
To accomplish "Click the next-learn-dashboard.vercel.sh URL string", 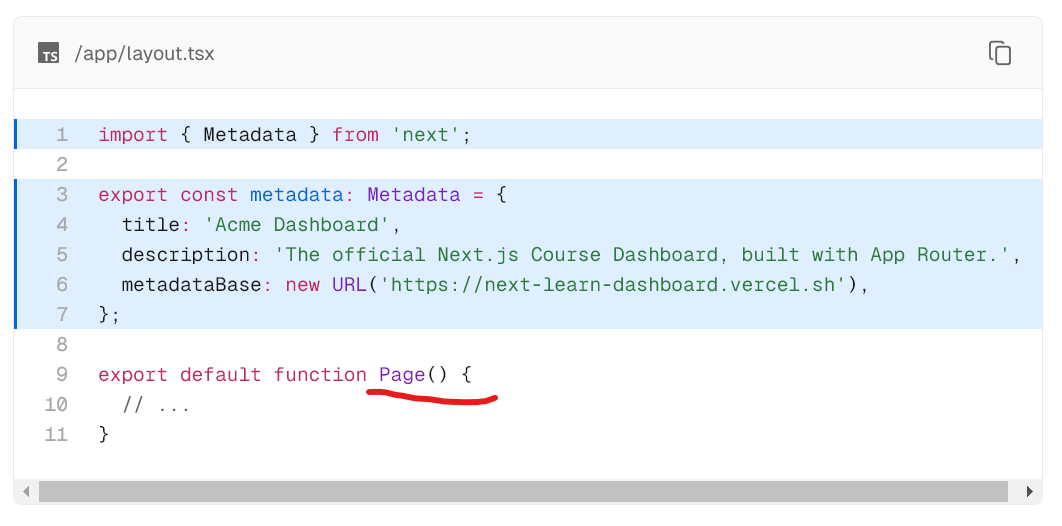I will pyautogui.click(x=612, y=284).
